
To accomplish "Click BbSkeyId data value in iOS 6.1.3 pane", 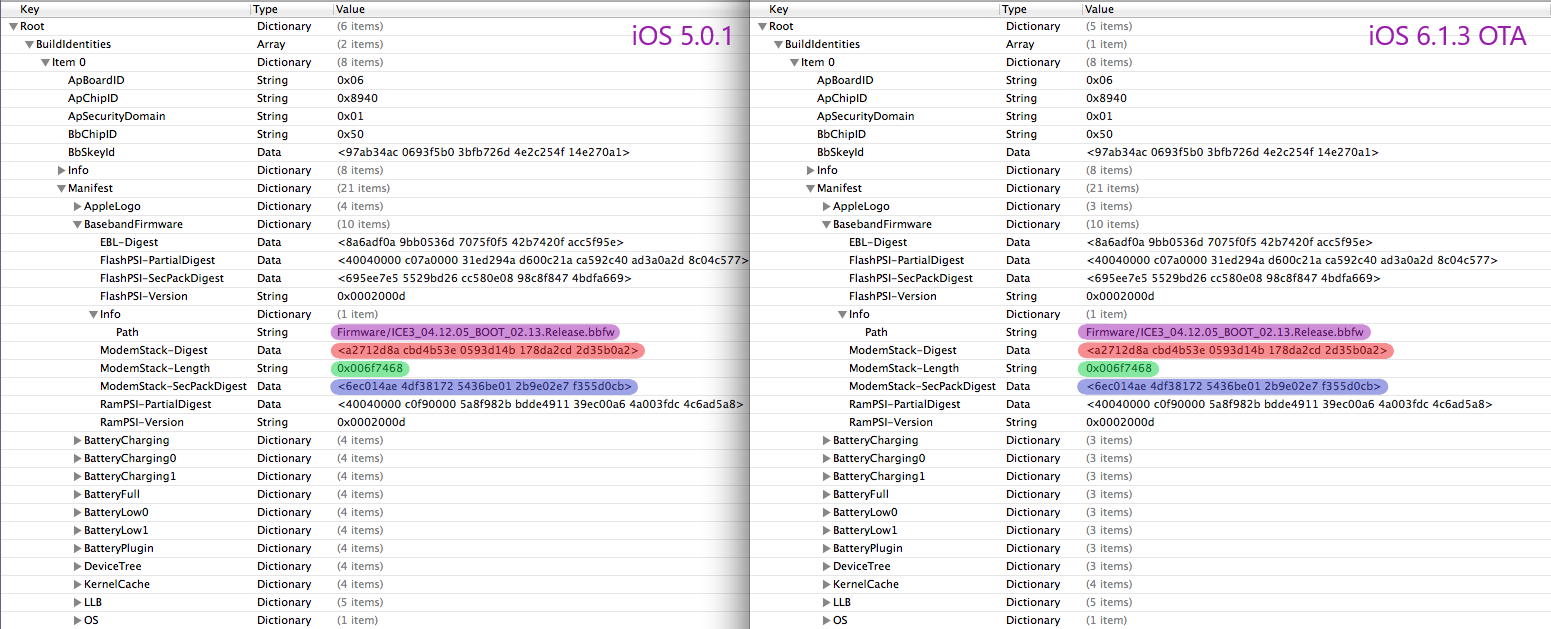I will click(x=1232, y=152).
